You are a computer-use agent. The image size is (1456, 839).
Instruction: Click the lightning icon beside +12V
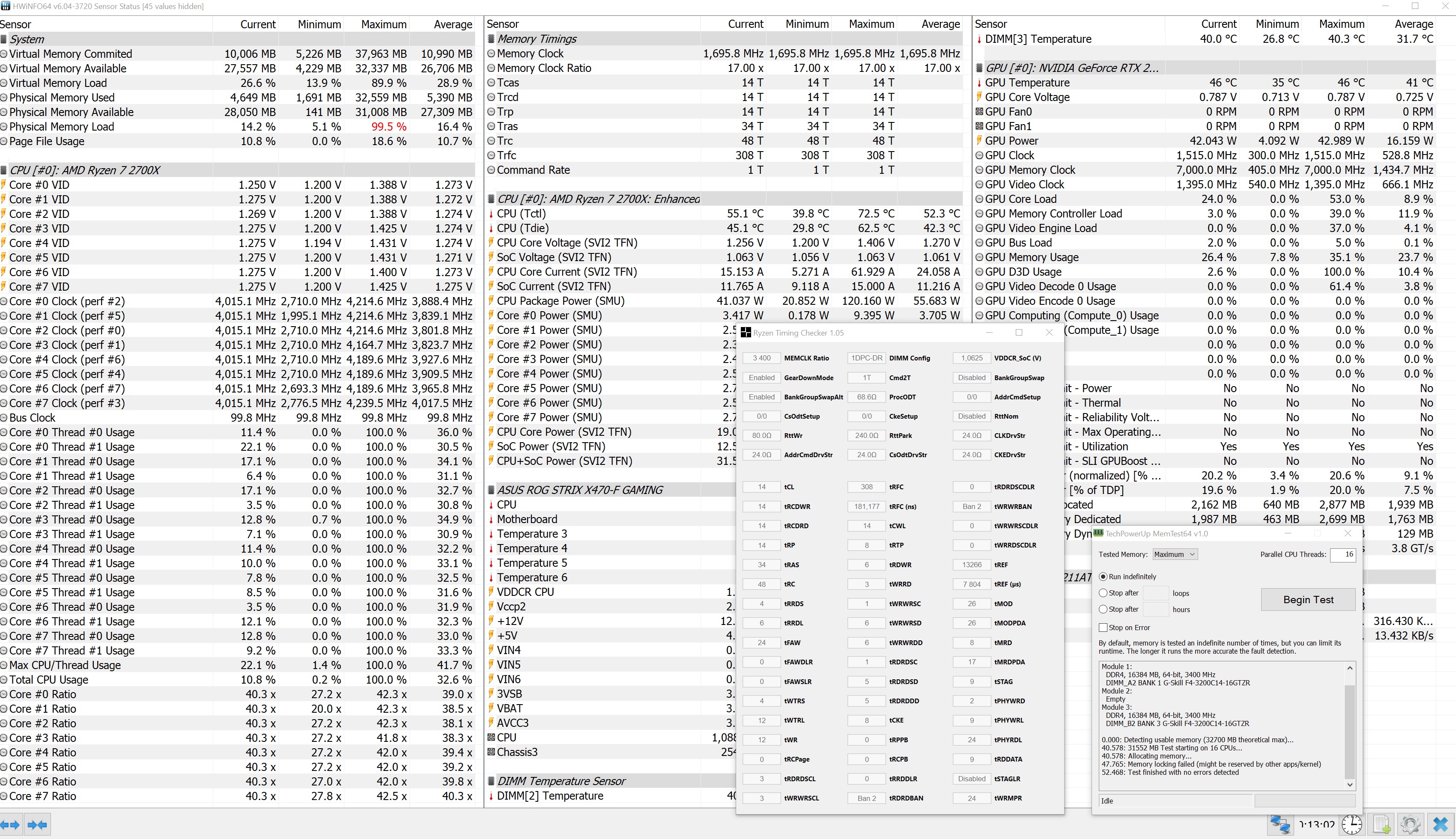pos(491,621)
